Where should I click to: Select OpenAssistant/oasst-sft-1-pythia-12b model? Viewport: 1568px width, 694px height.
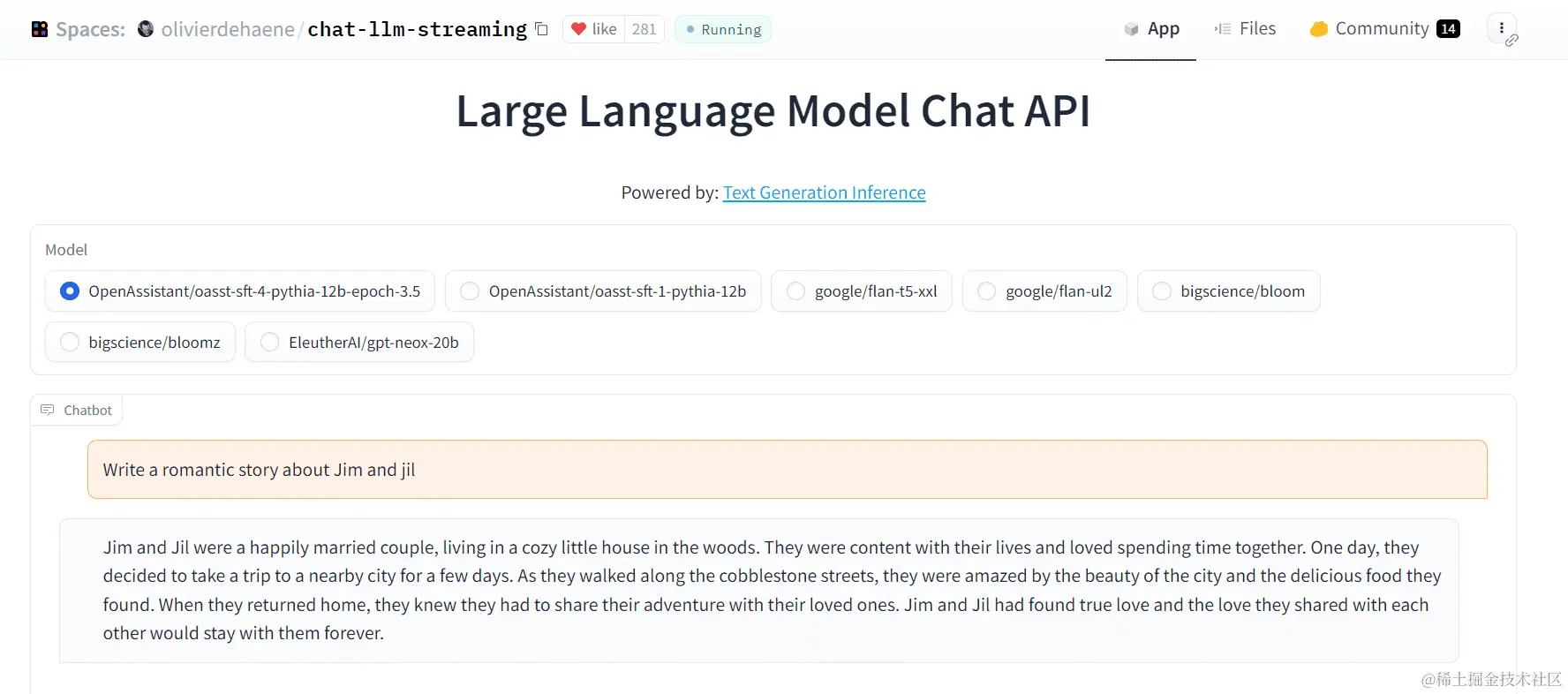click(603, 291)
